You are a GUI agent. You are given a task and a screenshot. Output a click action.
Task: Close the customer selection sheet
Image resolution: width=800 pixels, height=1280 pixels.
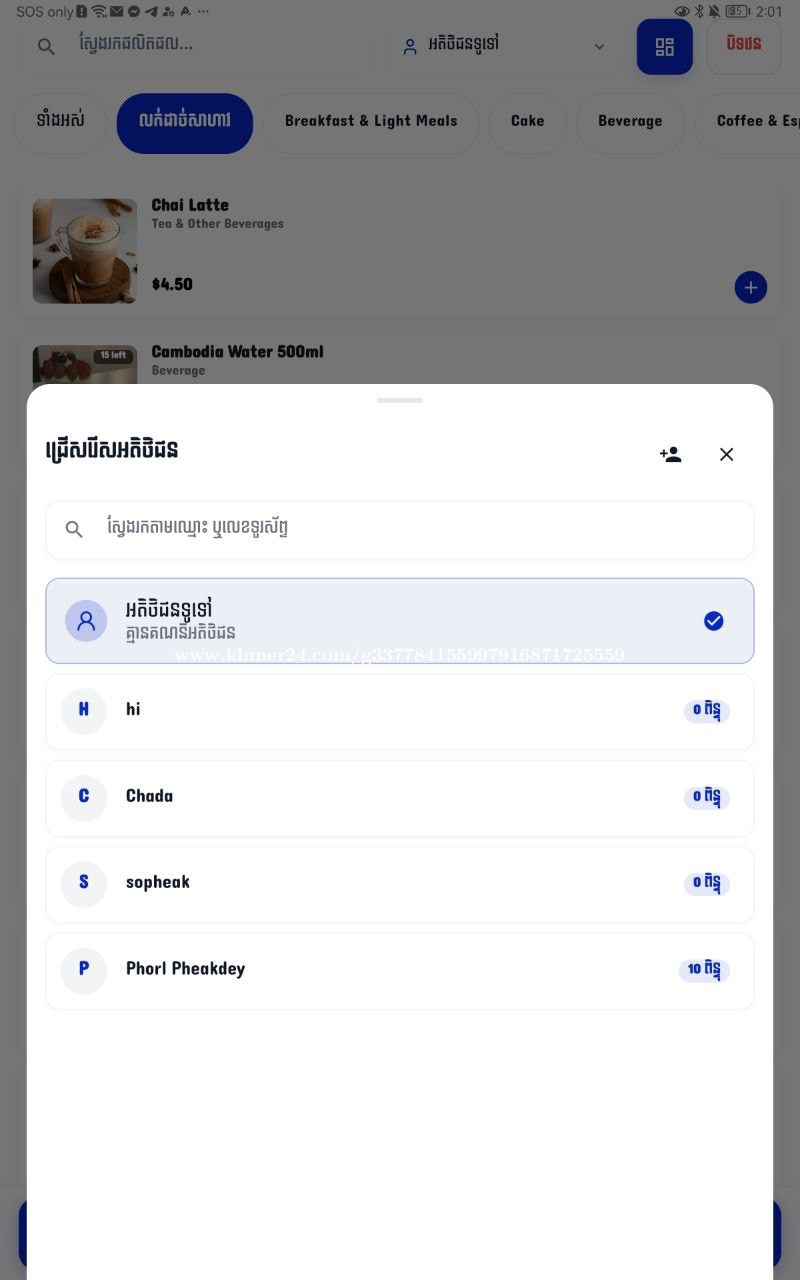(727, 454)
